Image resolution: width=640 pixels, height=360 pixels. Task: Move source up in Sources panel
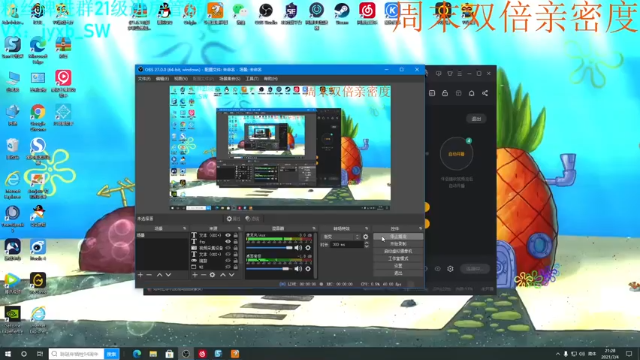click(223, 275)
